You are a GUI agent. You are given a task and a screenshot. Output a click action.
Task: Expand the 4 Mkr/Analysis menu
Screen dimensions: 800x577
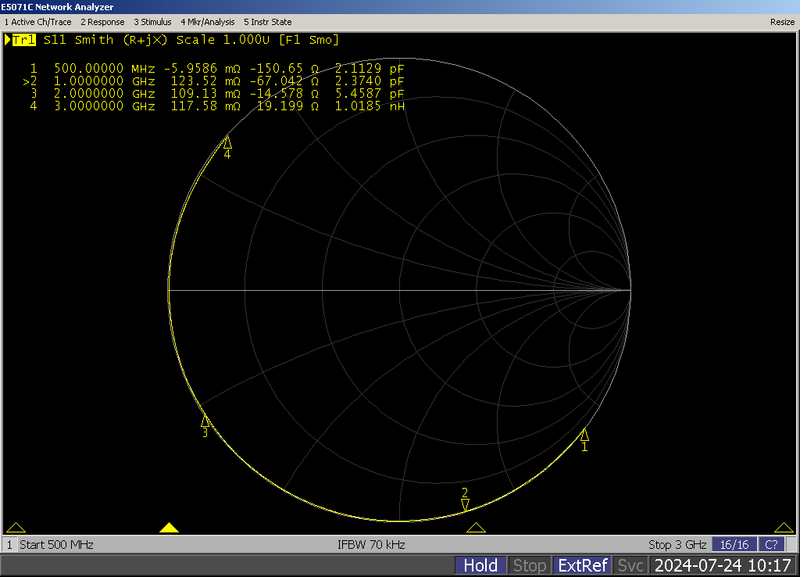(x=210, y=21)
